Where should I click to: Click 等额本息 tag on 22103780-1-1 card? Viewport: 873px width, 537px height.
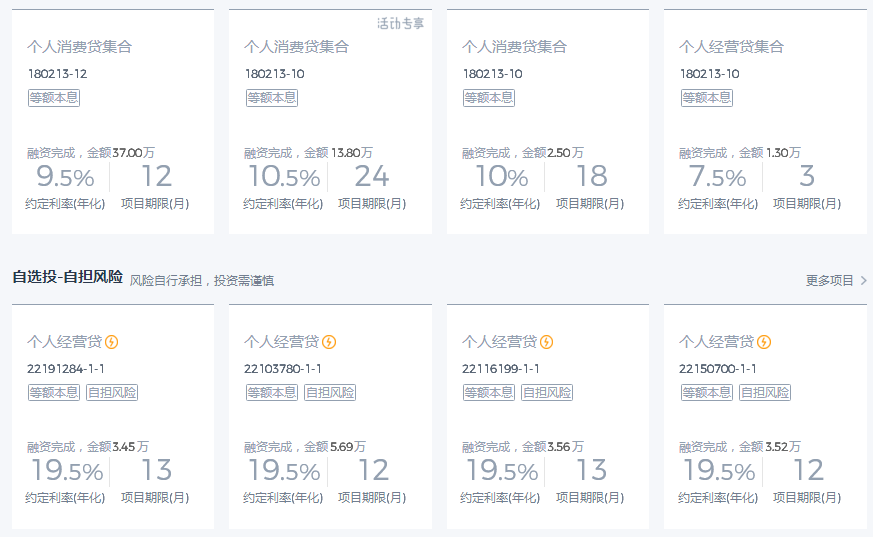pos(272,393)
